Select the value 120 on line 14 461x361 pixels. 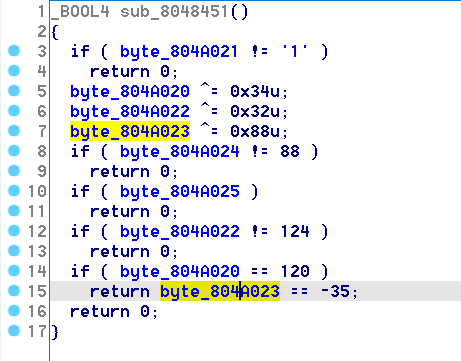click(295, 272)
